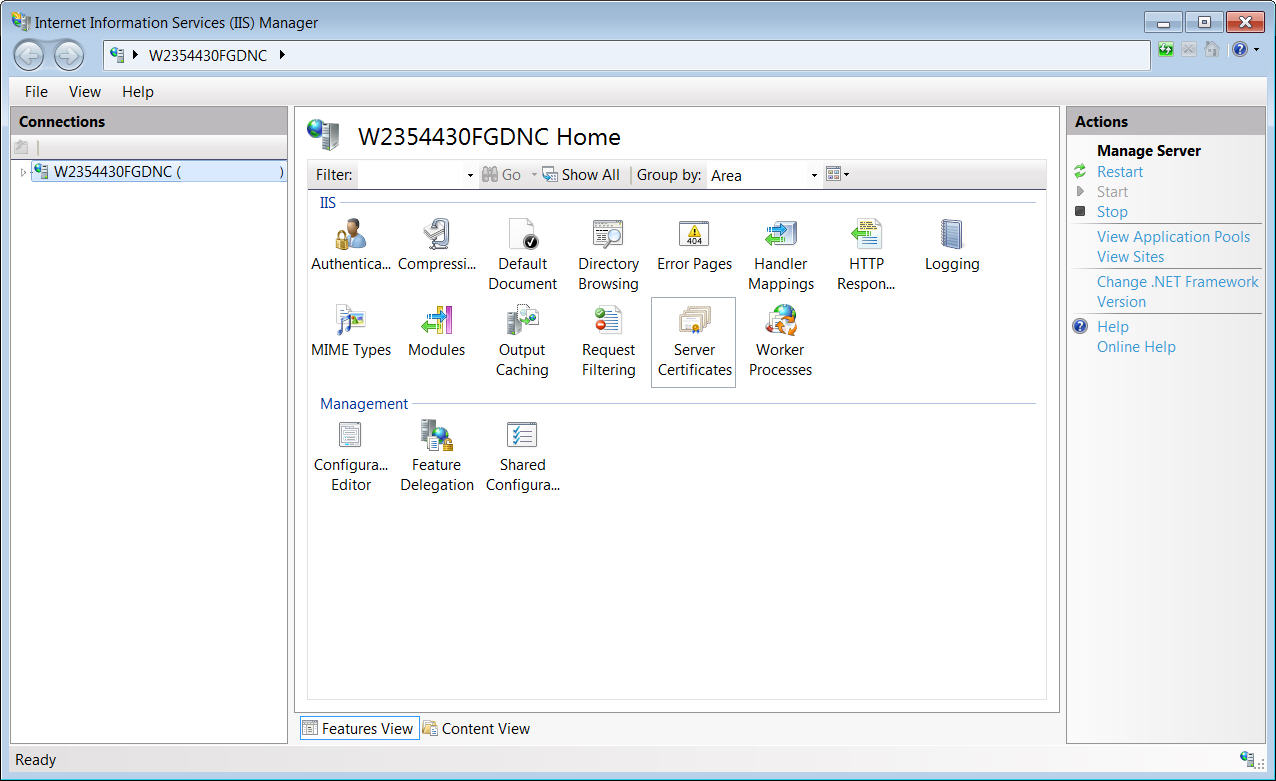Image resolution: width=1276 pixels, height=781 pixels.
Task: Open Server Certificates feature
Action: click(x=694, y=322)
